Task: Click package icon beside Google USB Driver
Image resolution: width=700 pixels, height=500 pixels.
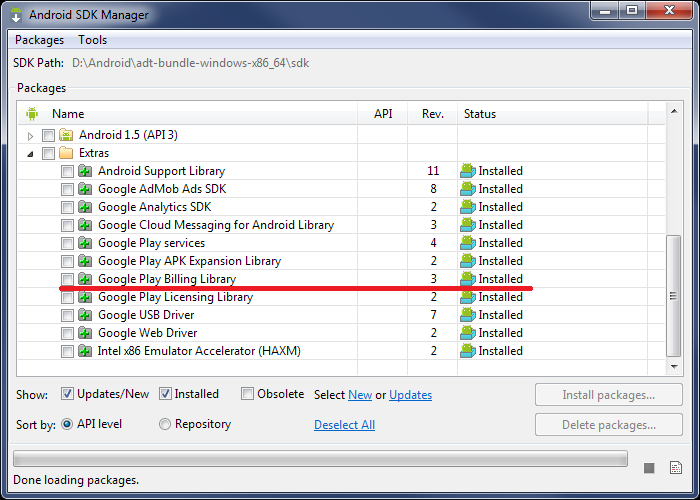Action: (x=85, y=315)
